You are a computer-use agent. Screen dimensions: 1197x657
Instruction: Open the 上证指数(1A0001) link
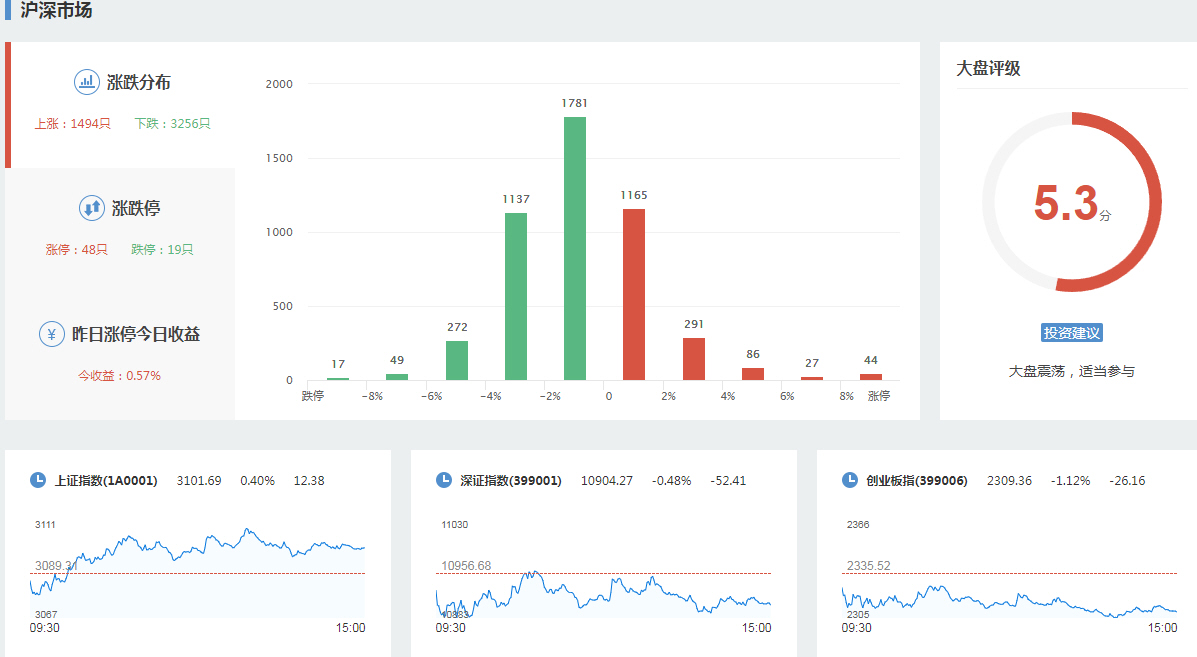click(x=106, y=481)
